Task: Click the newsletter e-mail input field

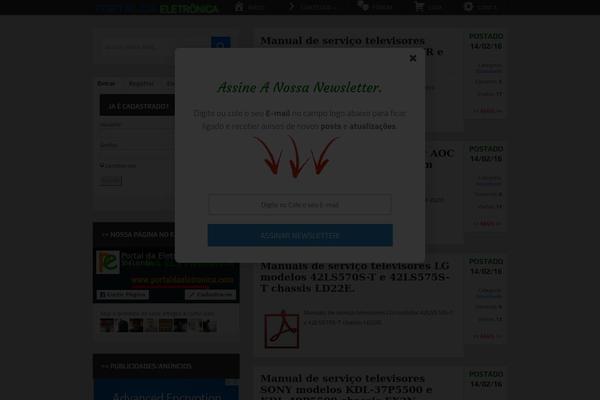Action: (300, 204)
